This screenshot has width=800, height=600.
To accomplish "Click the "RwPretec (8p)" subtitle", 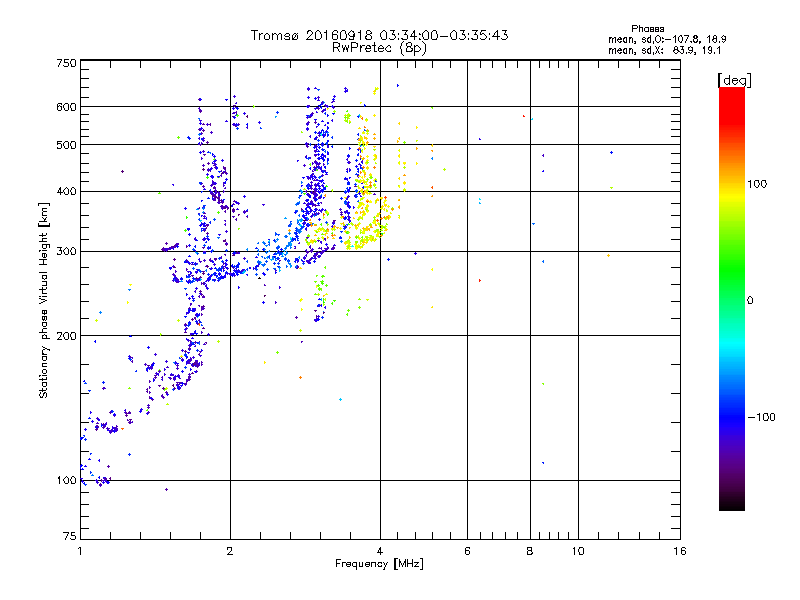I will (379, 48).
